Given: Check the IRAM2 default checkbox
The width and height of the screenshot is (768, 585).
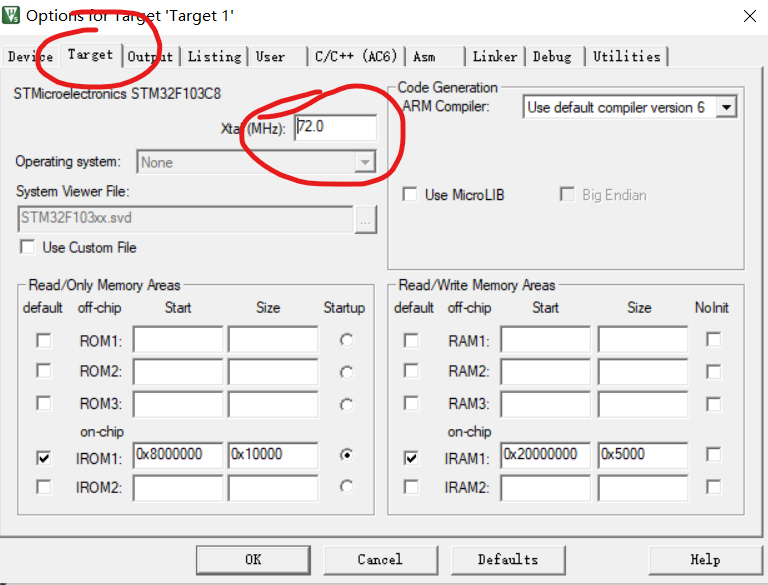Looking at the screenshot, I should [x=411, y=487].
